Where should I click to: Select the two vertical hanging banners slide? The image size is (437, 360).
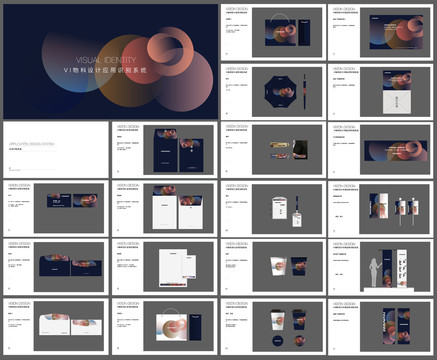pyautogui.click(x=381, y=327)
